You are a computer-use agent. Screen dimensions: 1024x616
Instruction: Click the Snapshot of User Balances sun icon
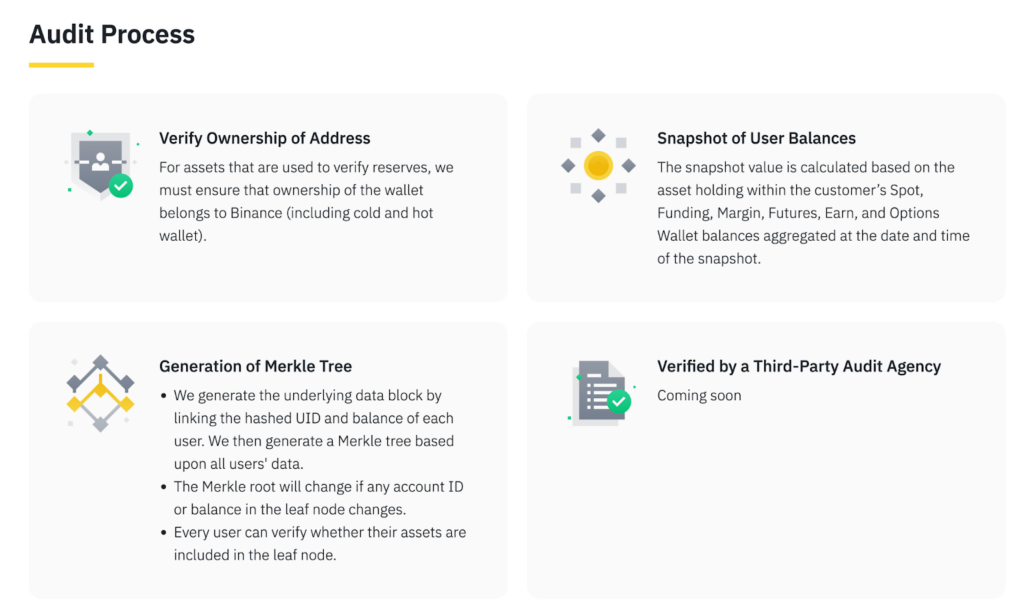point(598,165)
